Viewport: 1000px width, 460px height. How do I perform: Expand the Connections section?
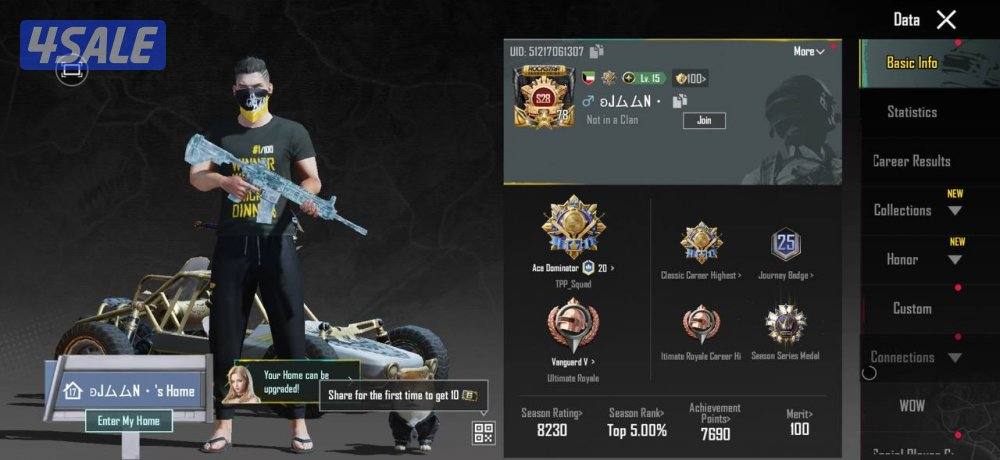(x=917, y=357)
